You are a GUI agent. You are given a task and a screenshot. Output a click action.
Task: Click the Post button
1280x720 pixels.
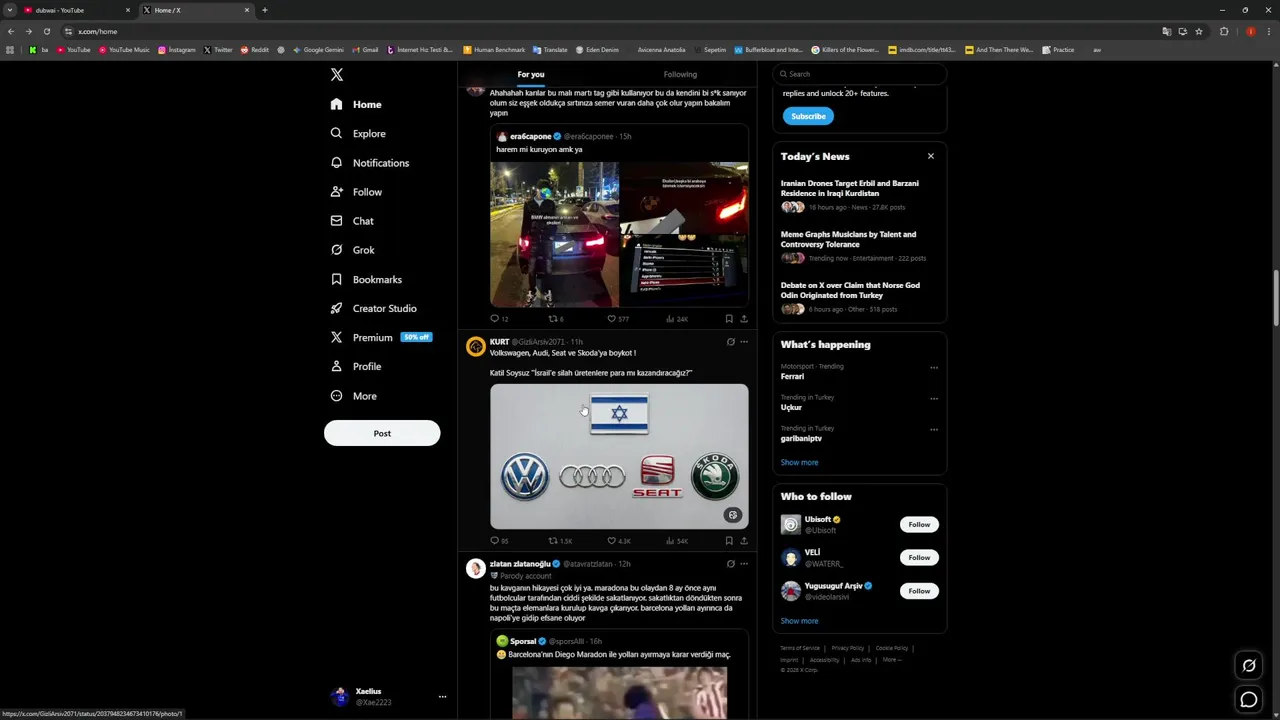pyautogui.click(x=382, y=433)
